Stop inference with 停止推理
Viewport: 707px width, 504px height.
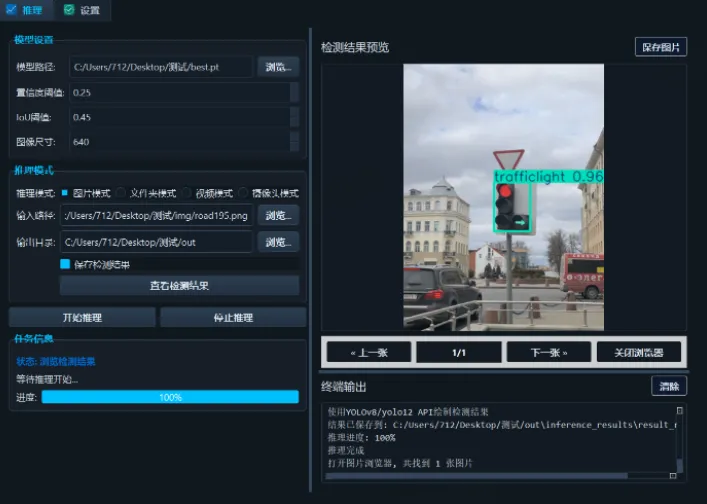click(233, 317)
